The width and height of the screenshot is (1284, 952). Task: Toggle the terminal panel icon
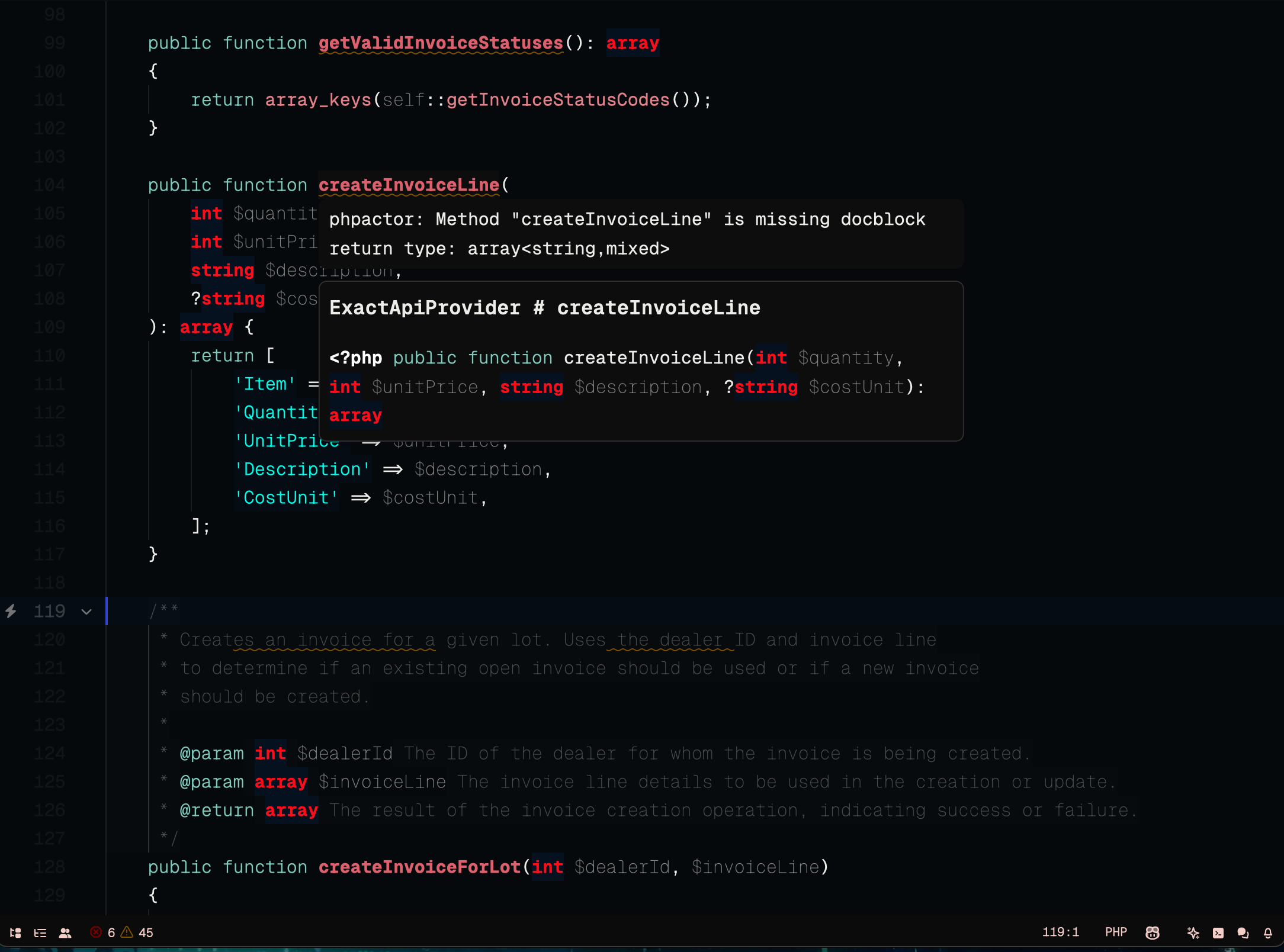pyautogui.click(x=1218, y=932)
